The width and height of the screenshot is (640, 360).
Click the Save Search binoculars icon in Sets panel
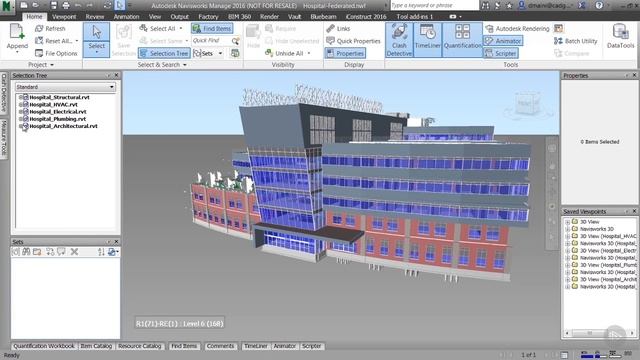(x=26, y=252)
